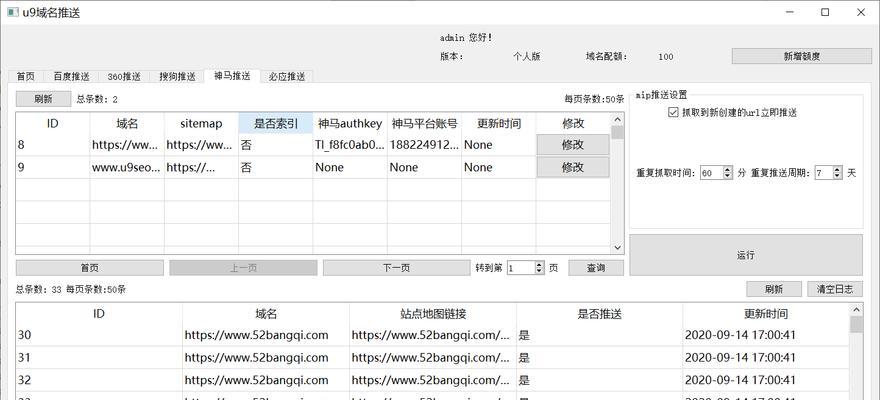Click the upper table ID column header
The width and height of the screenshot is (880, 400).
[x=53, y=123]
